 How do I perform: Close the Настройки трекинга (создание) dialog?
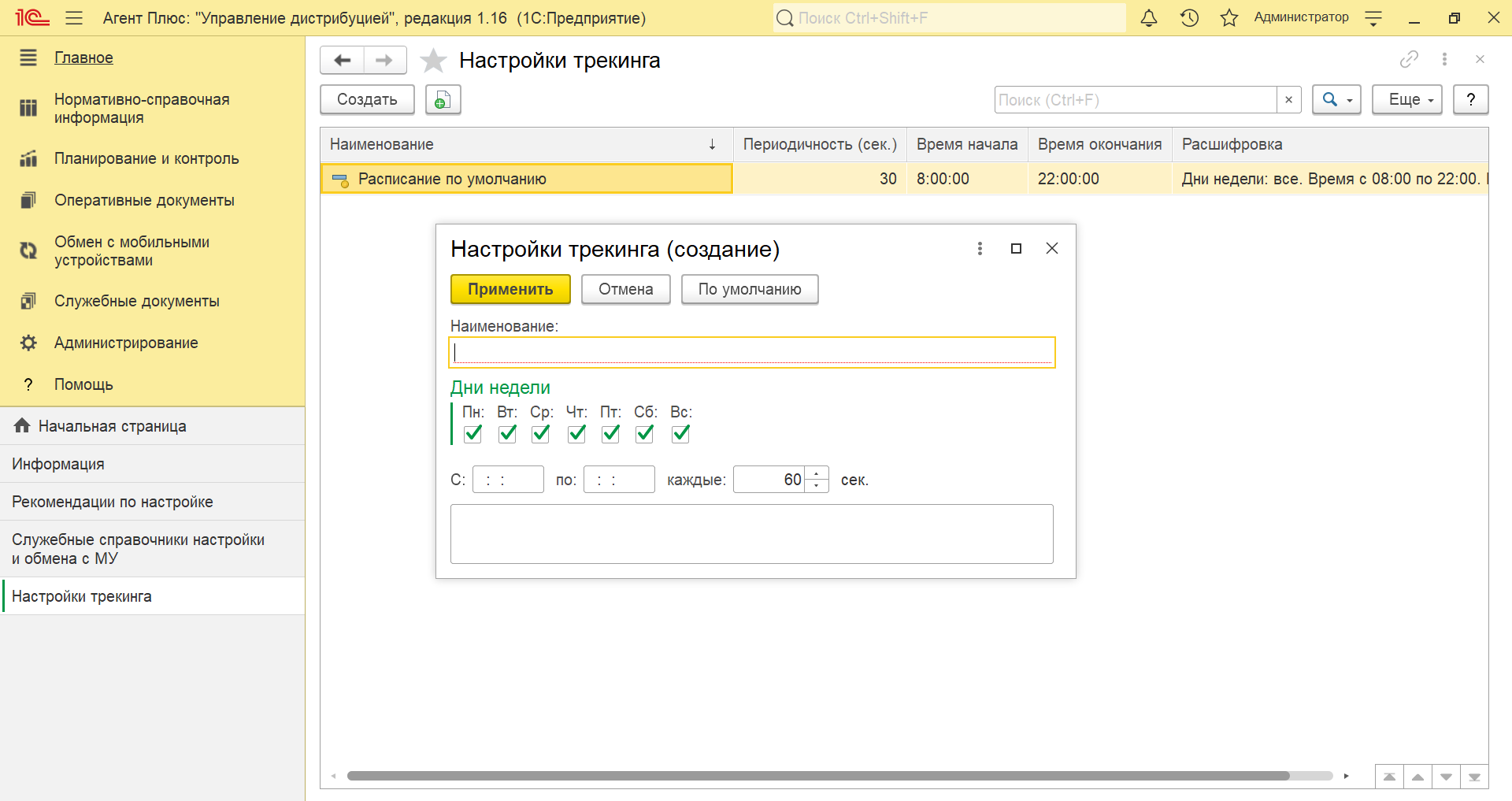point(1051,249)
